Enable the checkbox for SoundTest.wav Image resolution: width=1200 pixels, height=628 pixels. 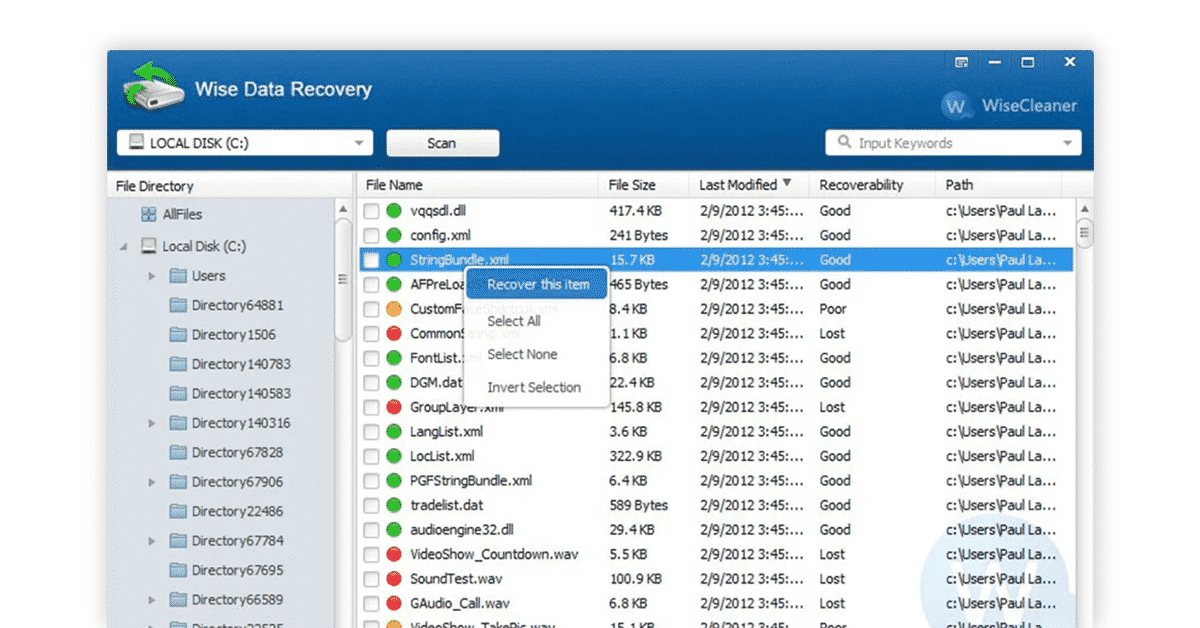click(371, 579)
